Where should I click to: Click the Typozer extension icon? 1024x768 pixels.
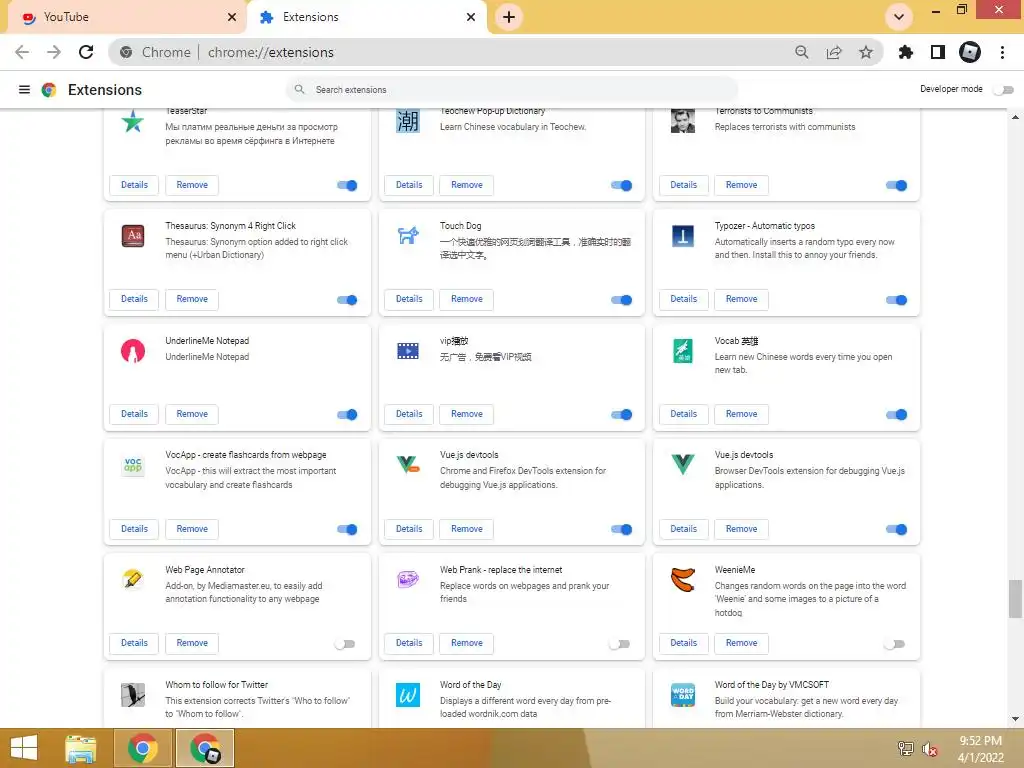(x=682, y=236)
